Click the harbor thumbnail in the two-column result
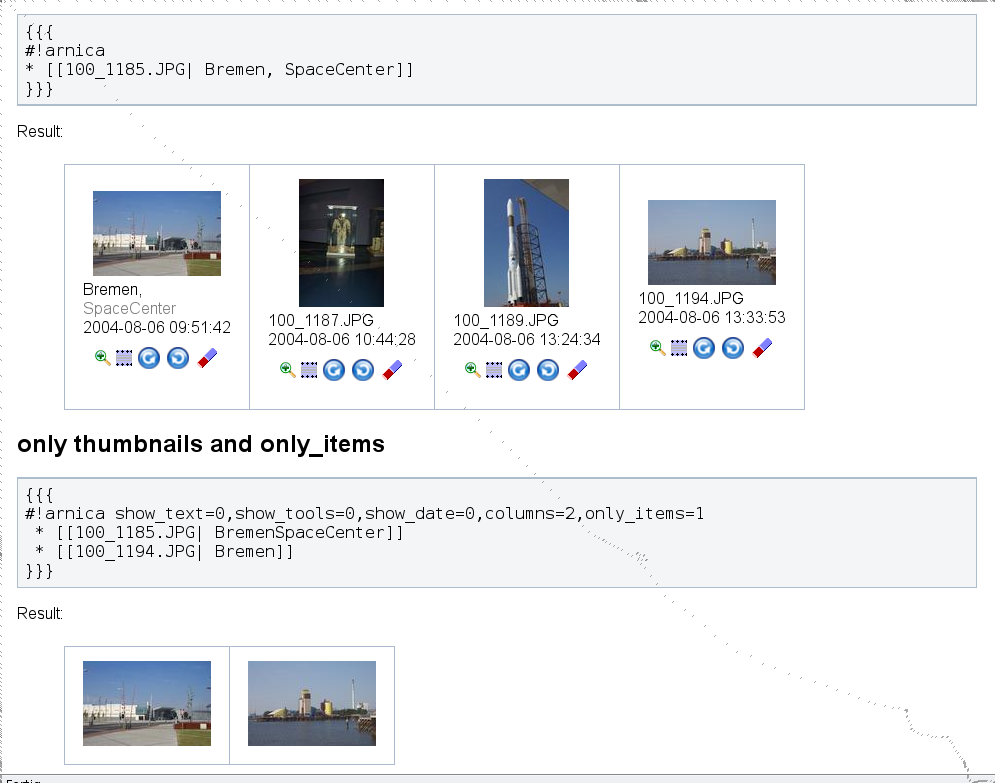Viewport: 995px width, 783px height. [x=312, y=703]
